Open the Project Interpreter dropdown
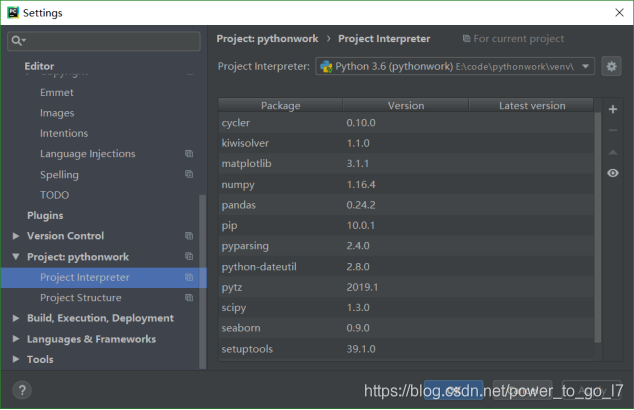 [x=455, y=66]
